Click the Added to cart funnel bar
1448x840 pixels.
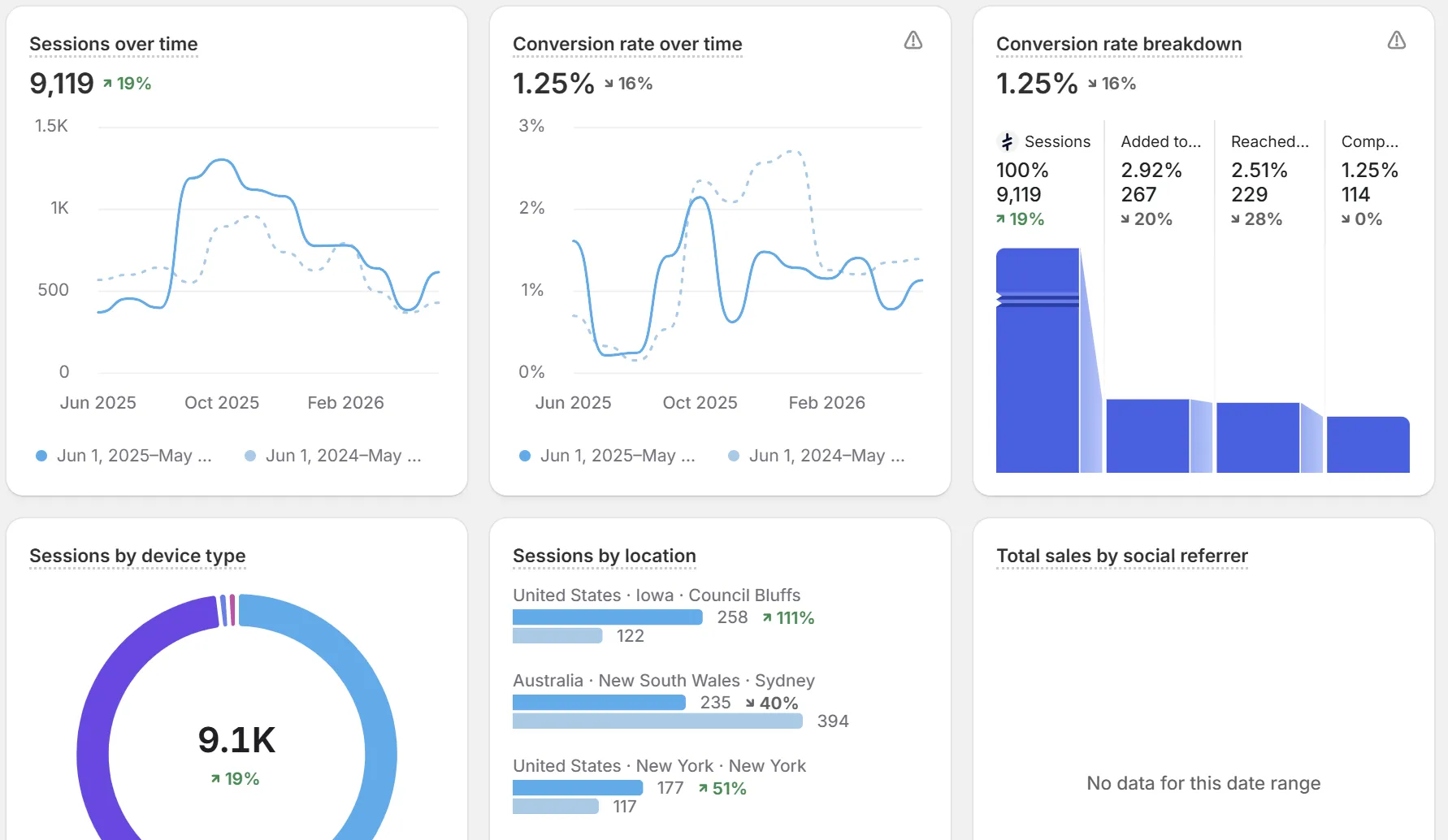(x=1147, y=436)
